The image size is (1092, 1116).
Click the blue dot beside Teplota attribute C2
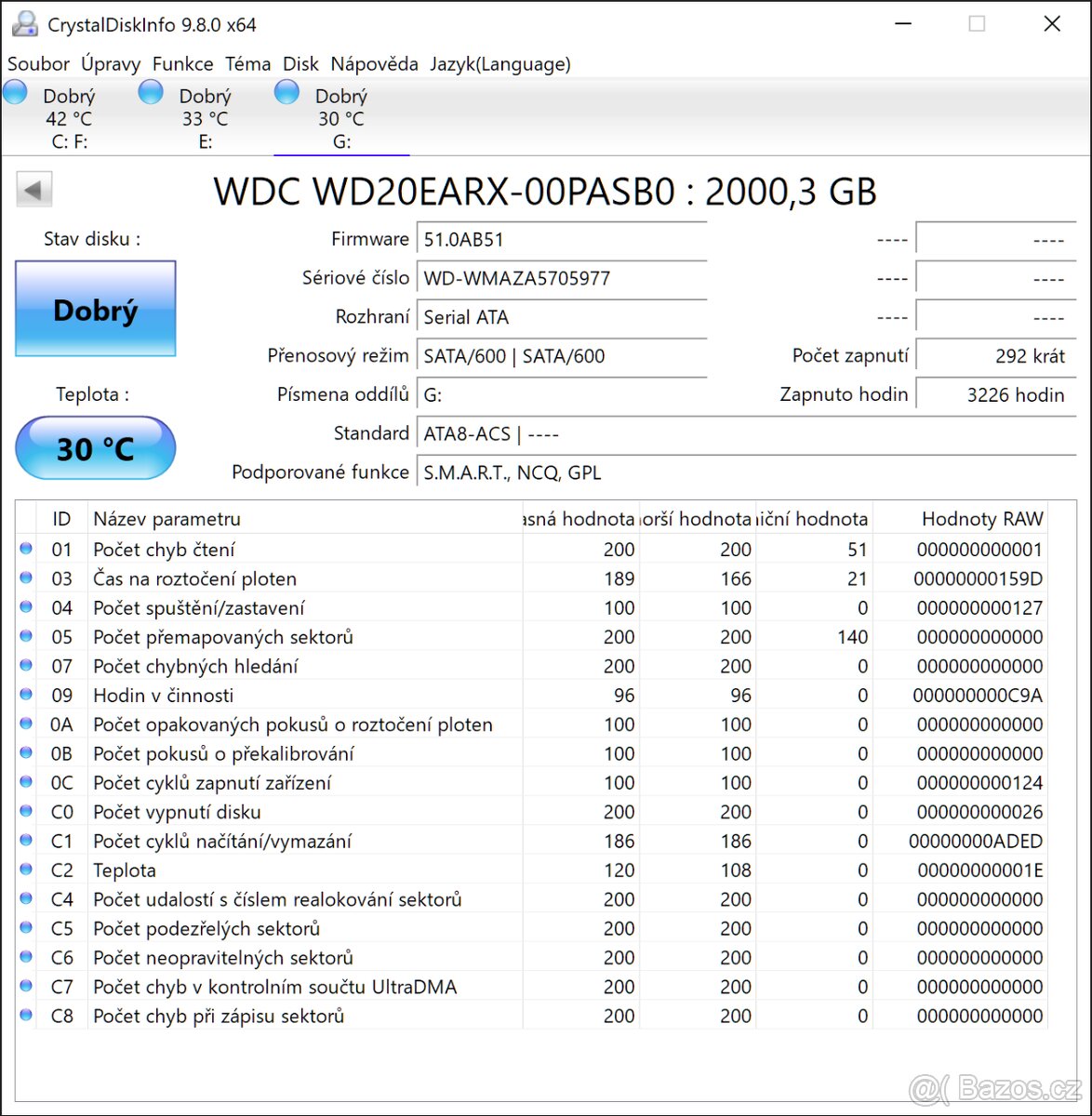point(25,870)
